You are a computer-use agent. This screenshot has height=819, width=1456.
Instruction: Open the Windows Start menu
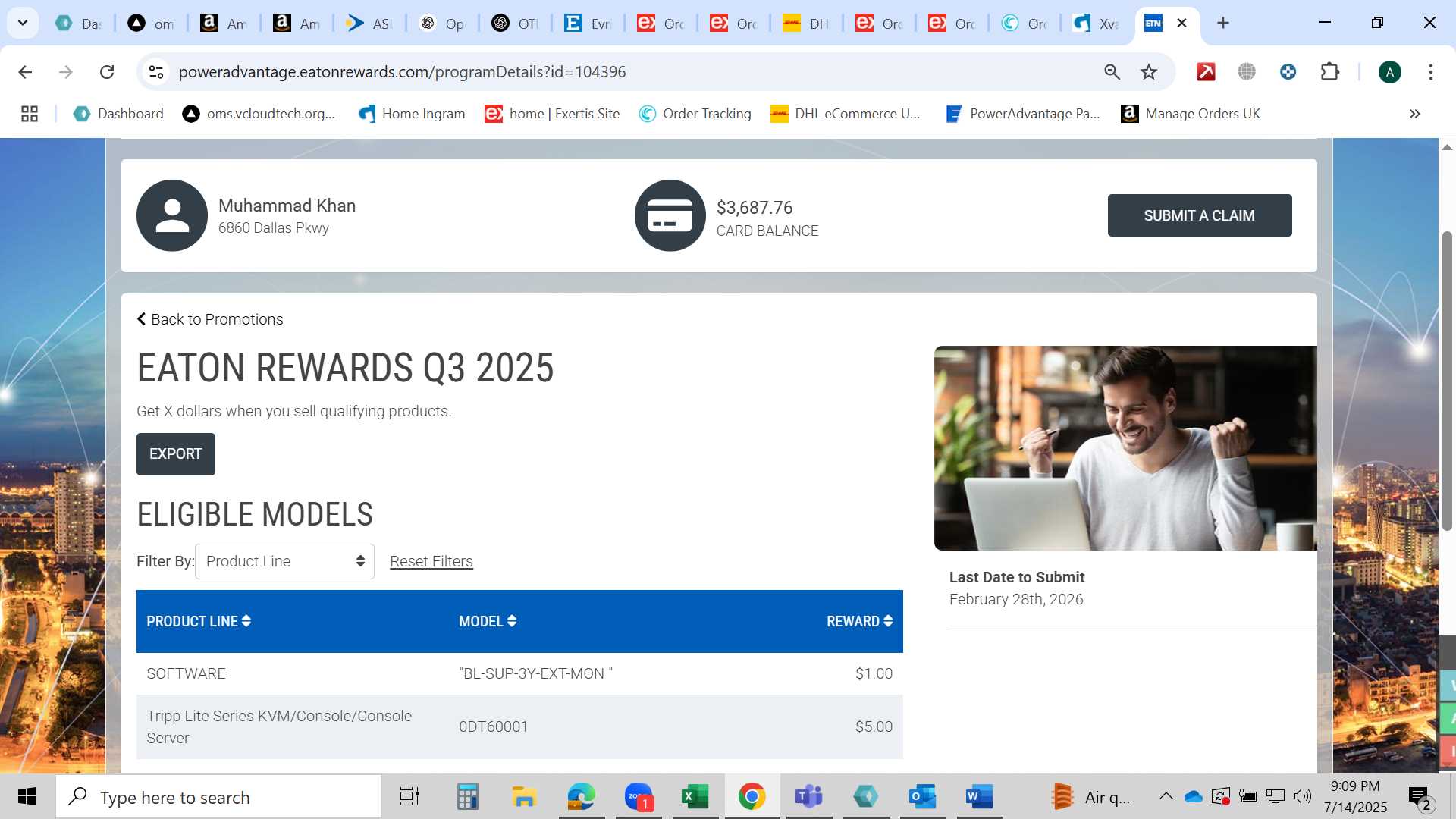[x=27, y=797]
